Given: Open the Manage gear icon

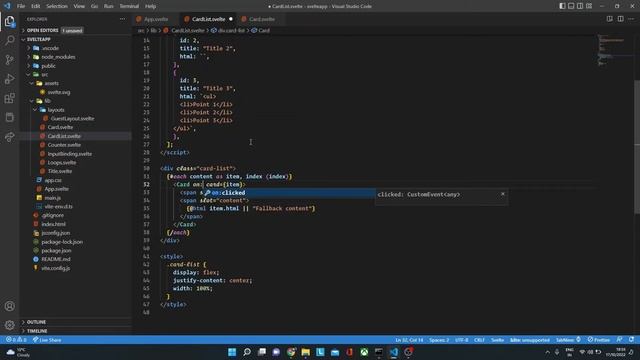Looking at the screenshot, I should click(x=9, y=325).
